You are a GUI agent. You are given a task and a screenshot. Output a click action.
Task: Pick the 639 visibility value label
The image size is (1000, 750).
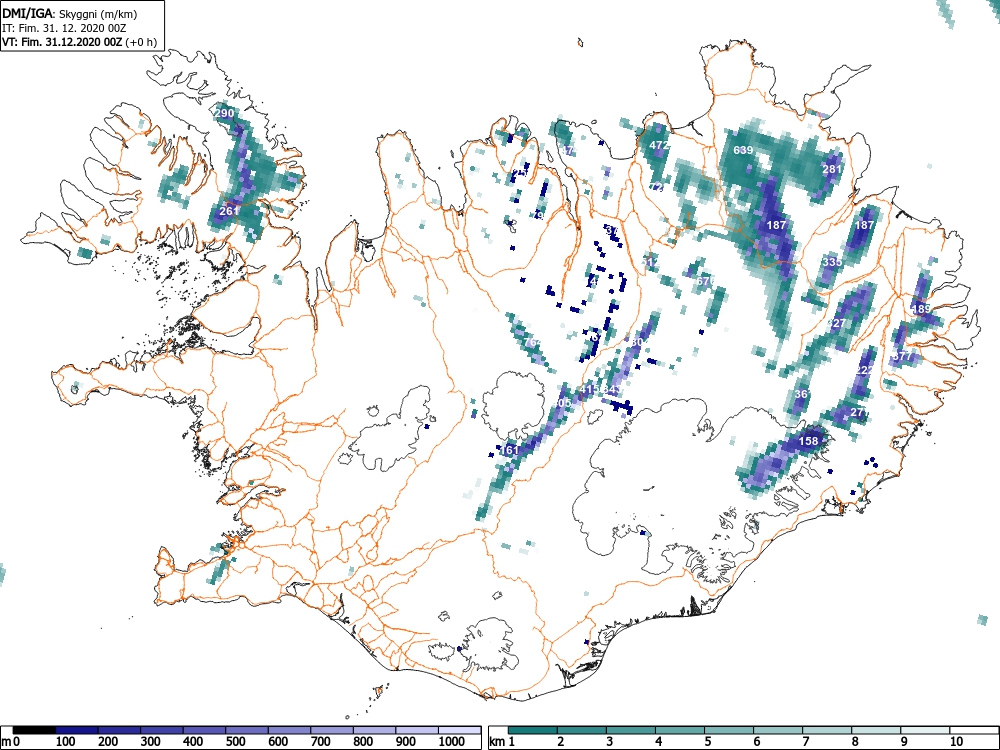pos(743,150)
